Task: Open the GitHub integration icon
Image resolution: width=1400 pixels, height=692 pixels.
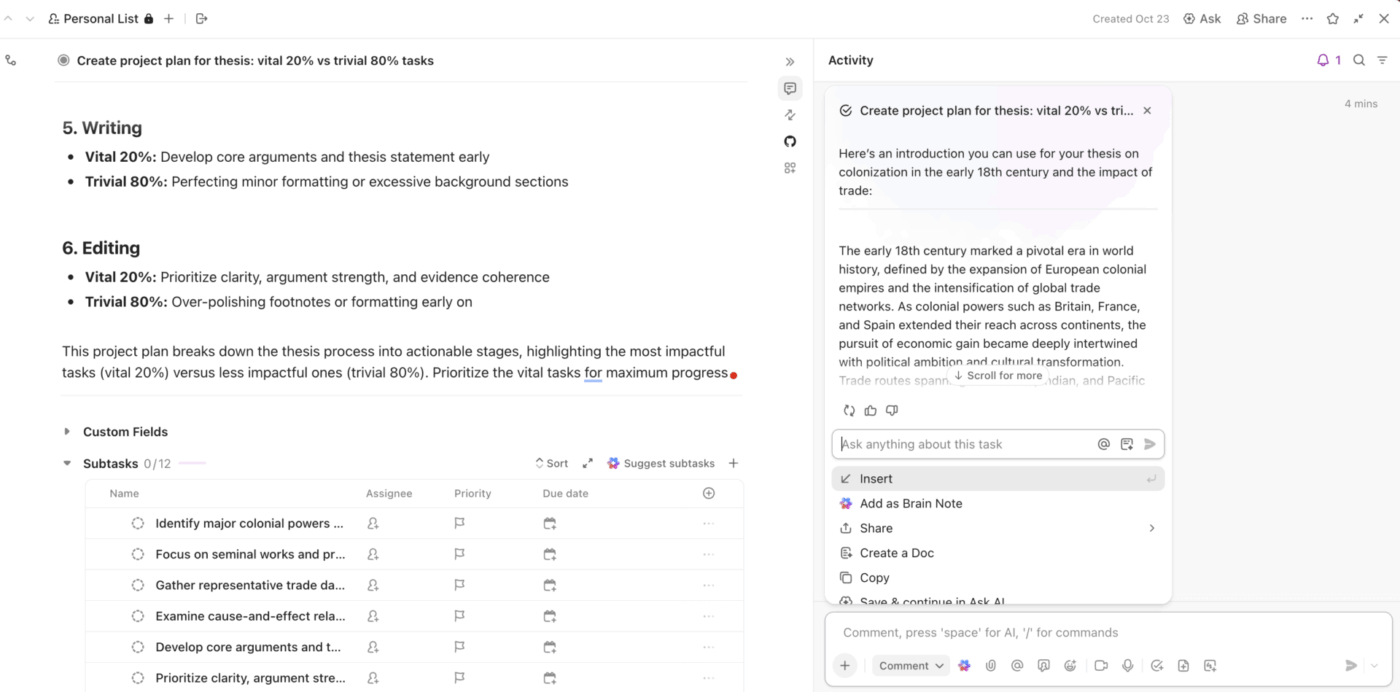Action: pyautogui.click(x=790, y=141)
